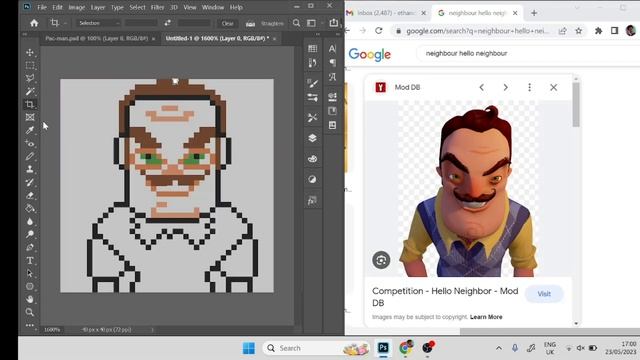Open the Filter menu
This screenshot has width=640, height=360.
(157, 7)
